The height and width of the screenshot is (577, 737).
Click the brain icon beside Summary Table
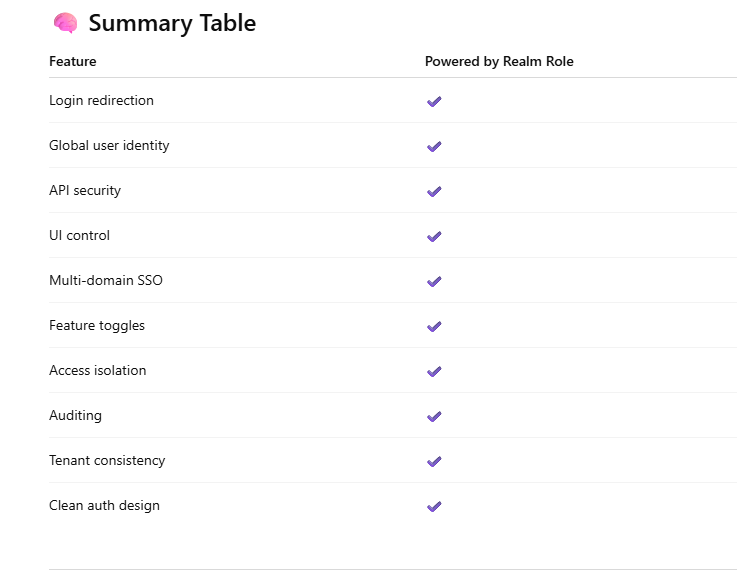pos(65,23)
